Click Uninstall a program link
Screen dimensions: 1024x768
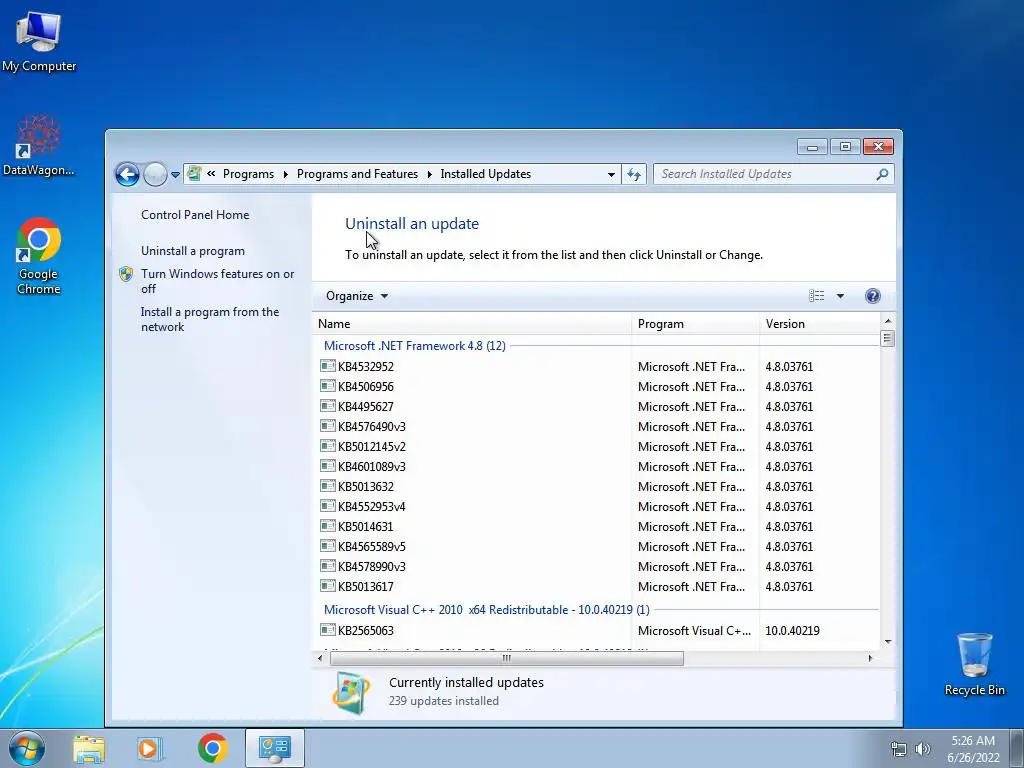[193, 251]
